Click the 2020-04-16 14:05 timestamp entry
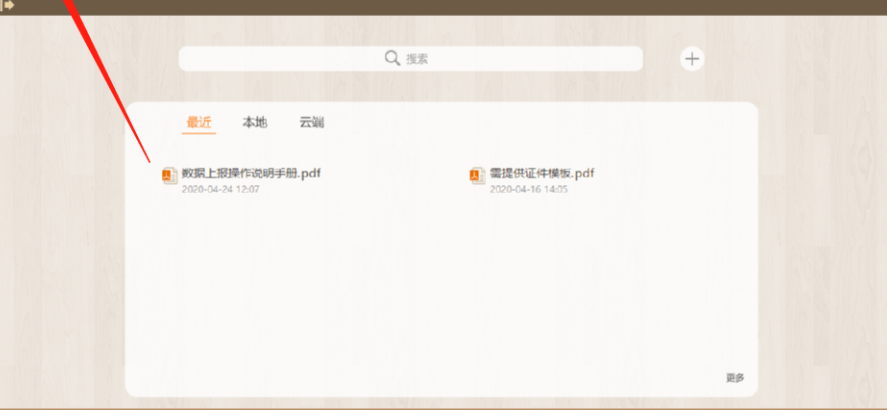Image resolution: width=887 pixels, height=410 pixels. [528, 189]
